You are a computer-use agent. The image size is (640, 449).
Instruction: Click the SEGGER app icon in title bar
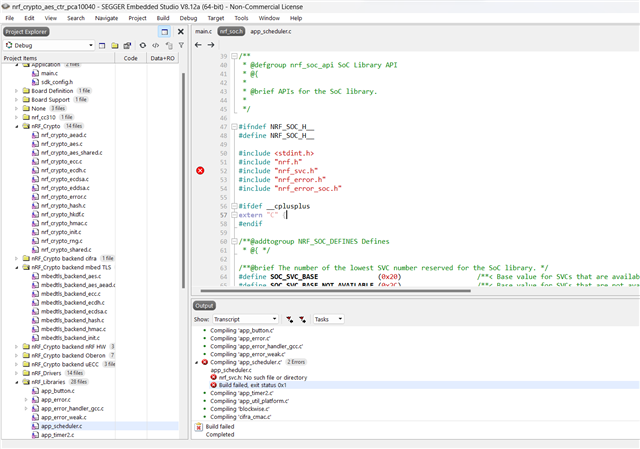[x=6, y=7]
